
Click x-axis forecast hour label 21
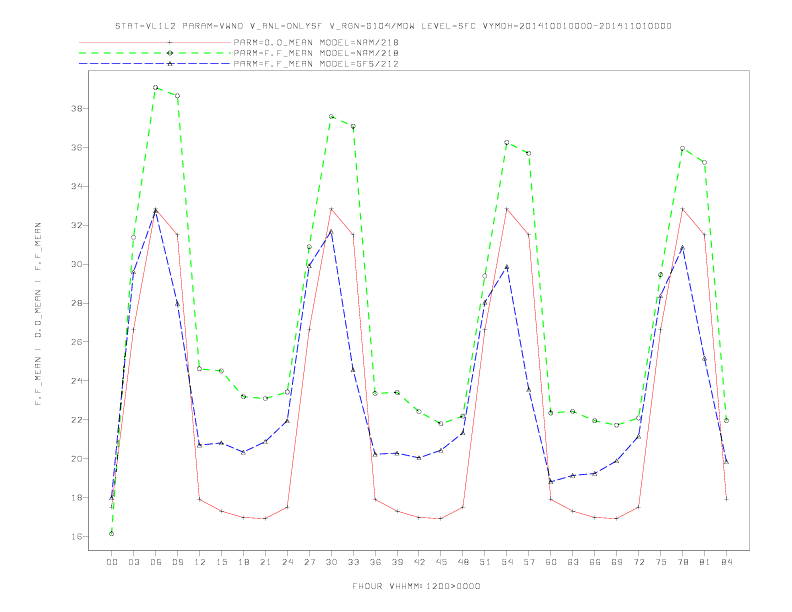click(265, 562)
